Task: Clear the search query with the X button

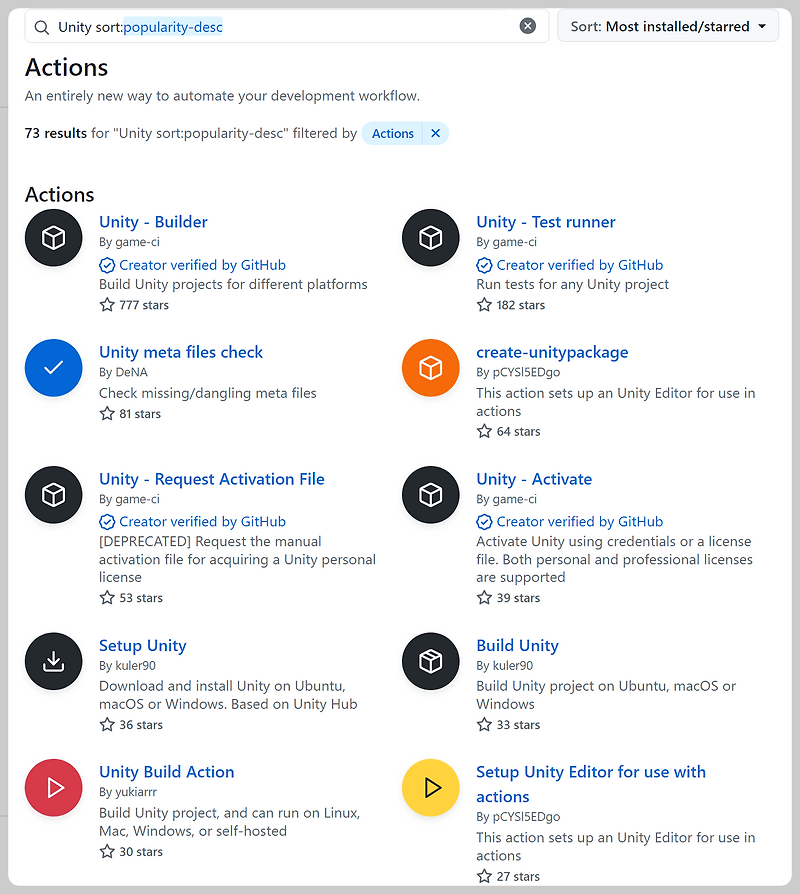Action: tap(528, 26)
